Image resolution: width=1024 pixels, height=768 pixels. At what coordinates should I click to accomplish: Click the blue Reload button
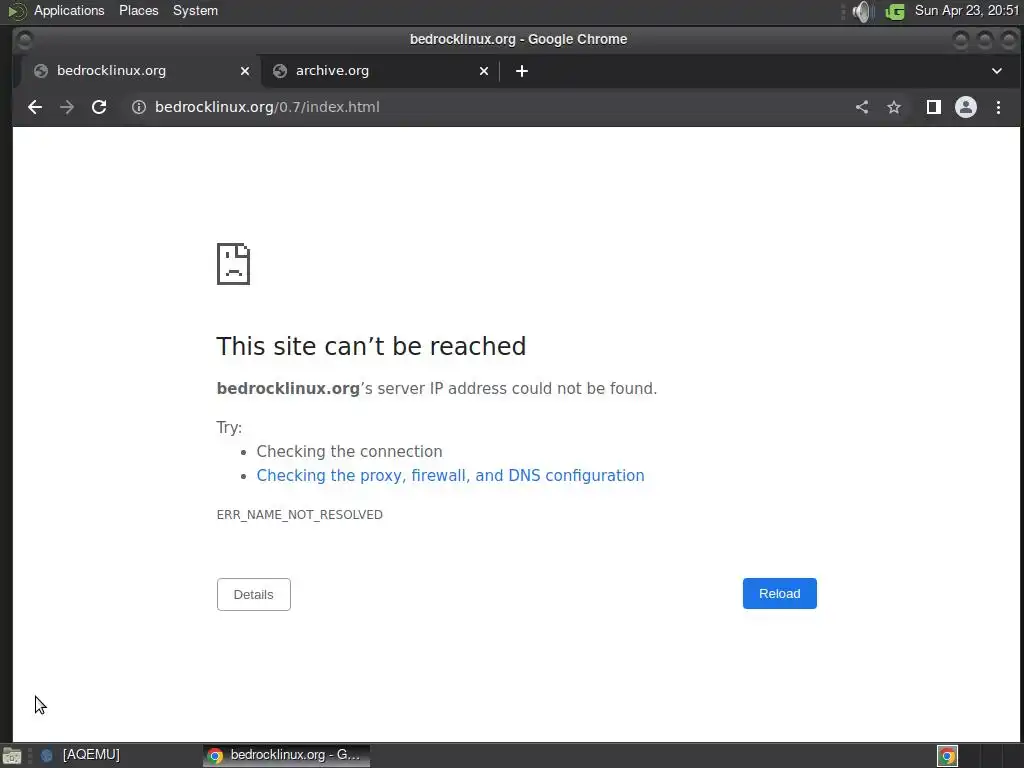coord(779,594)
